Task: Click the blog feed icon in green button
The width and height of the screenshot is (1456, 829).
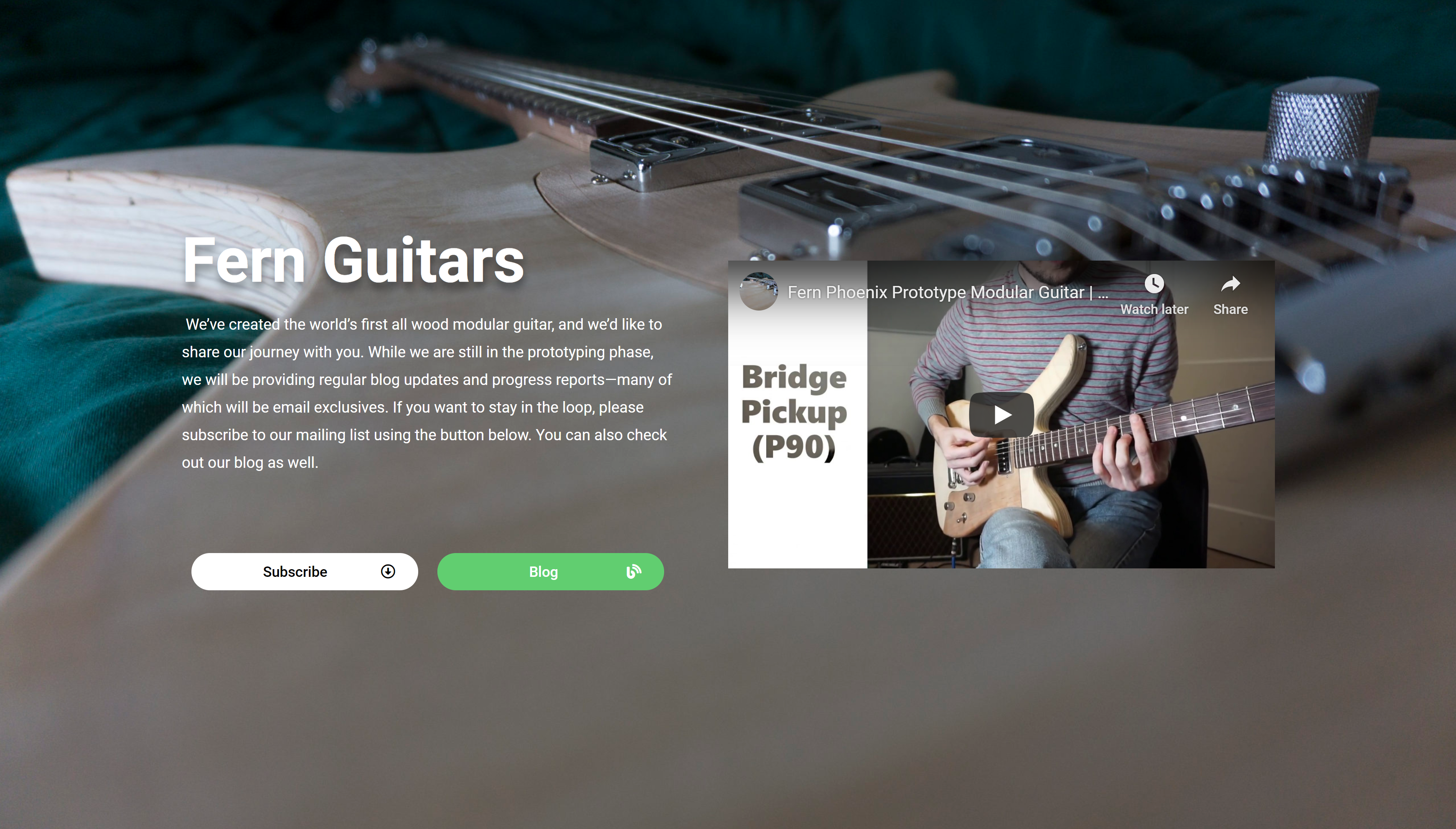Action: (x=633, y=571)
